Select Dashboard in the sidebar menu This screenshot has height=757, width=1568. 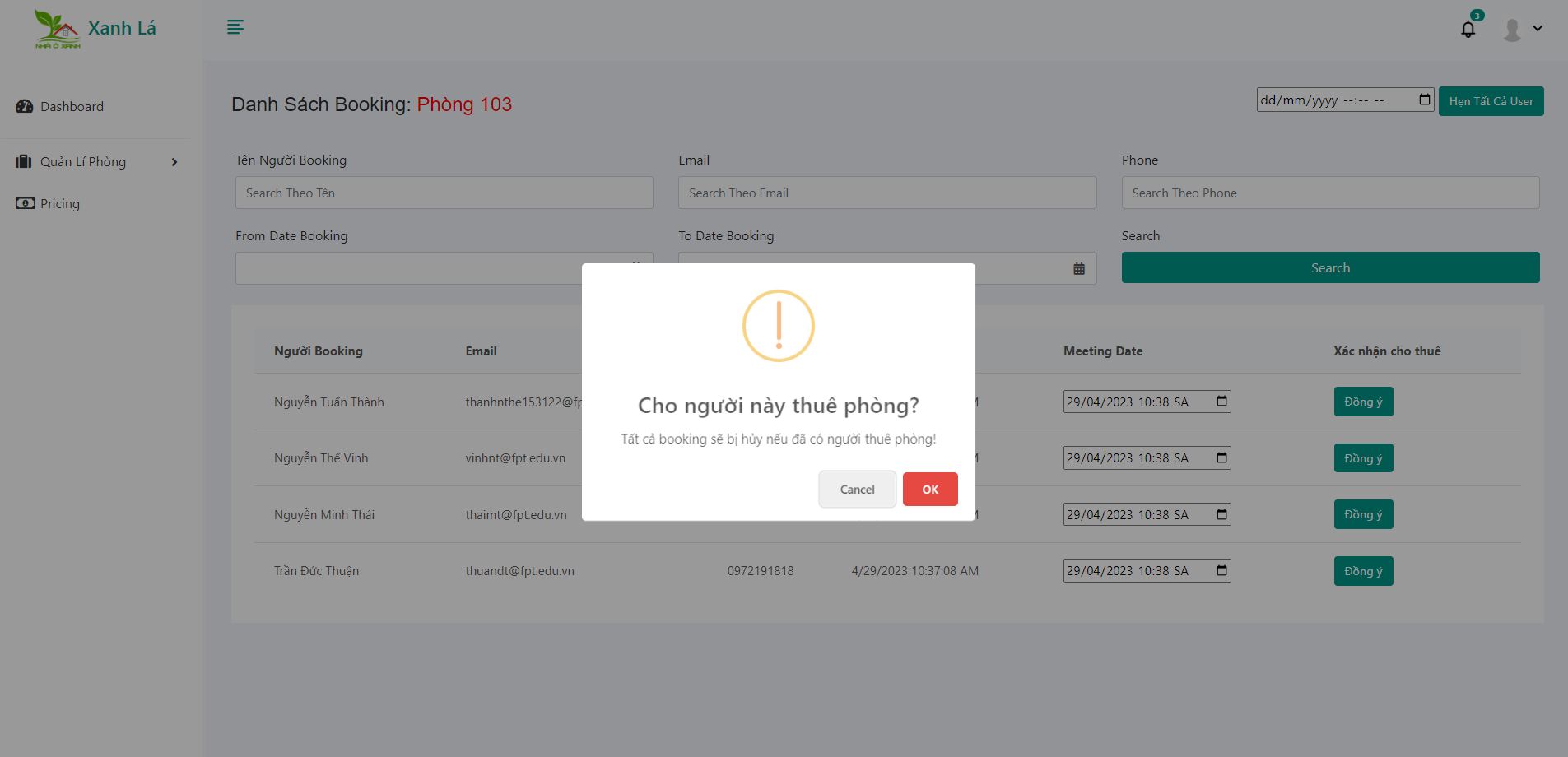click(x=72, y=106)
